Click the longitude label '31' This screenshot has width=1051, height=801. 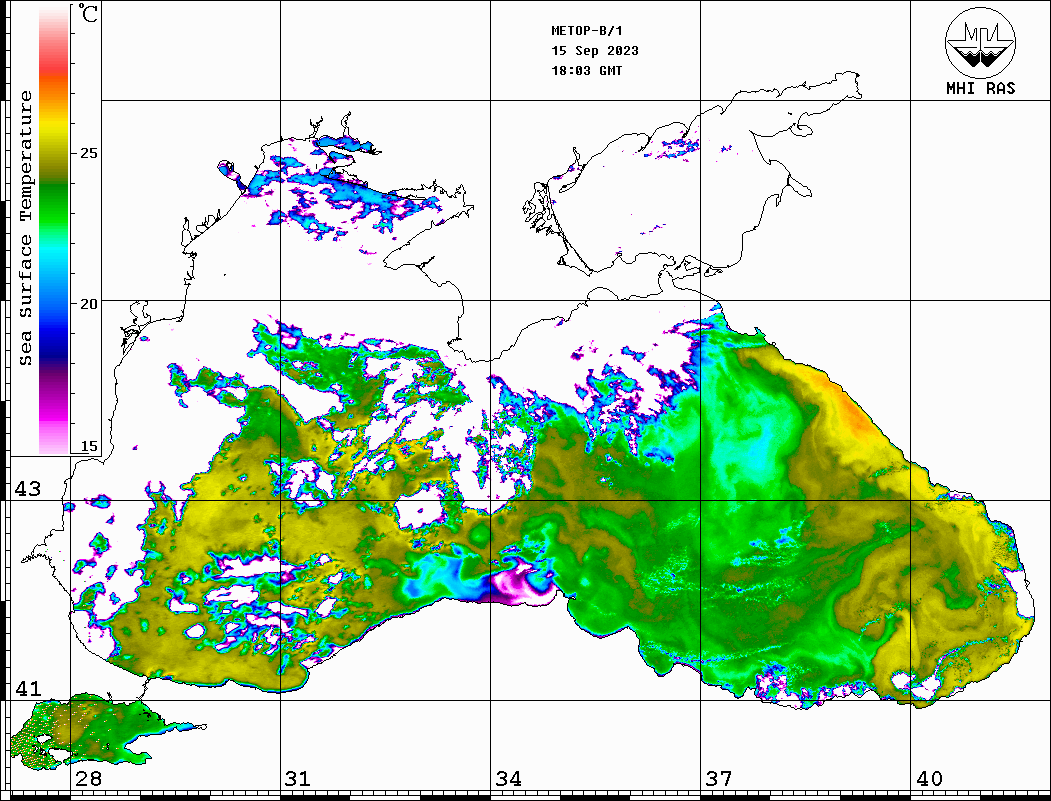298,779
